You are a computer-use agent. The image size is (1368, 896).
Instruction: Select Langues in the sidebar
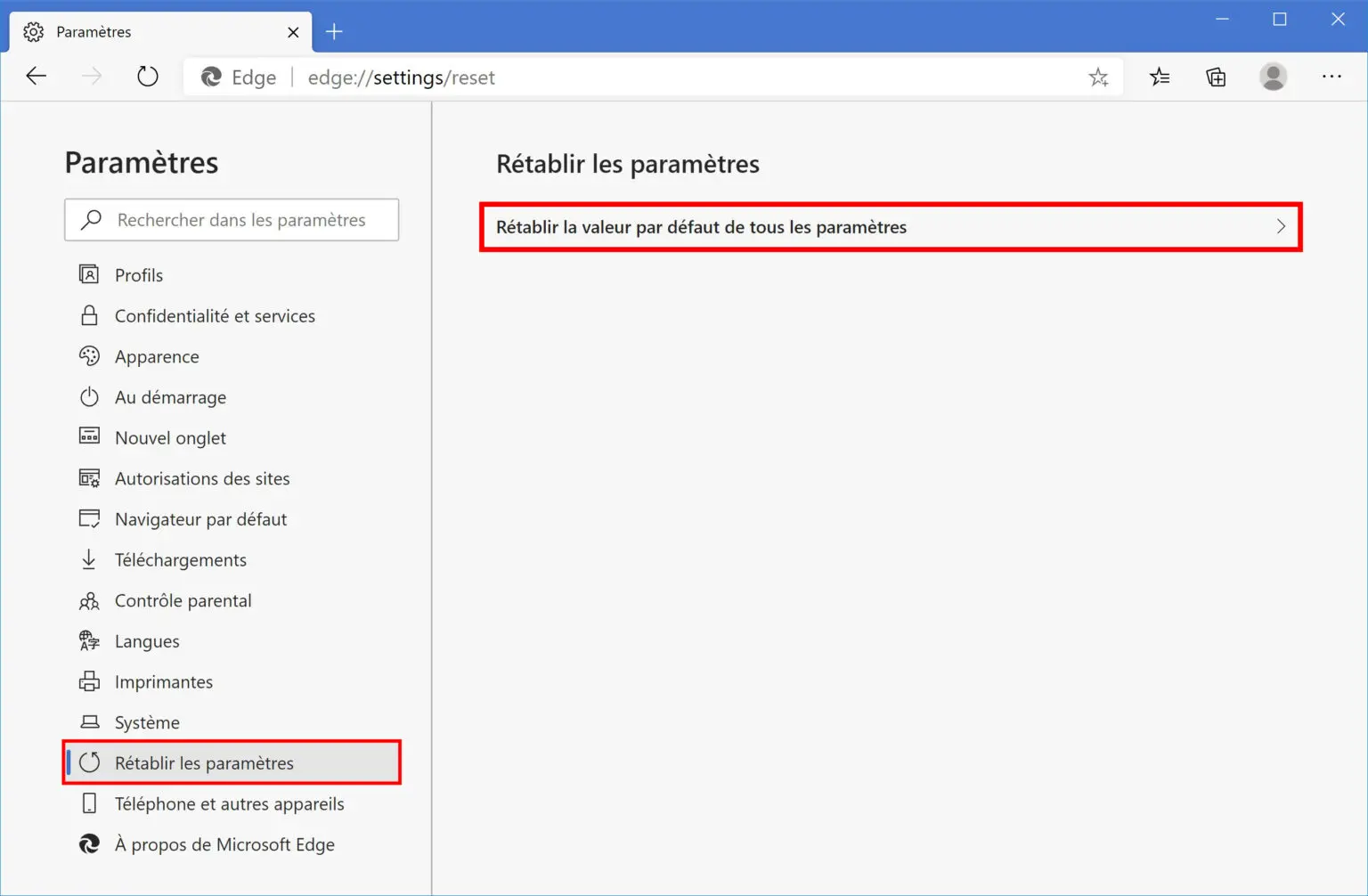(x=147, y=641)
